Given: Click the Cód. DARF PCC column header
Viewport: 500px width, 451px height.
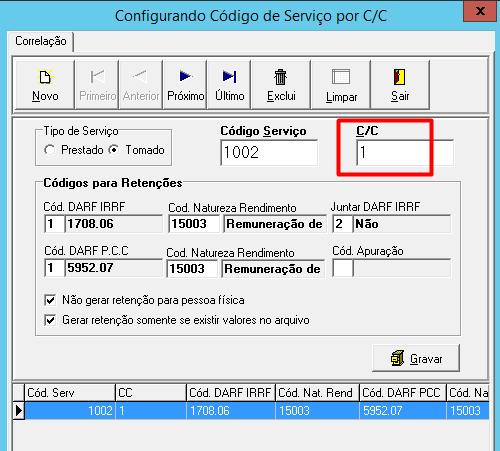Looking at the screenshot, I should [403, 393].
